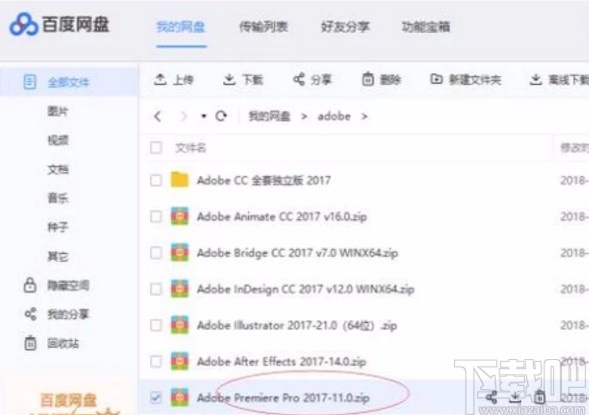Expand the chevron after adobe breadcrumb

click(x=364, y=116)
